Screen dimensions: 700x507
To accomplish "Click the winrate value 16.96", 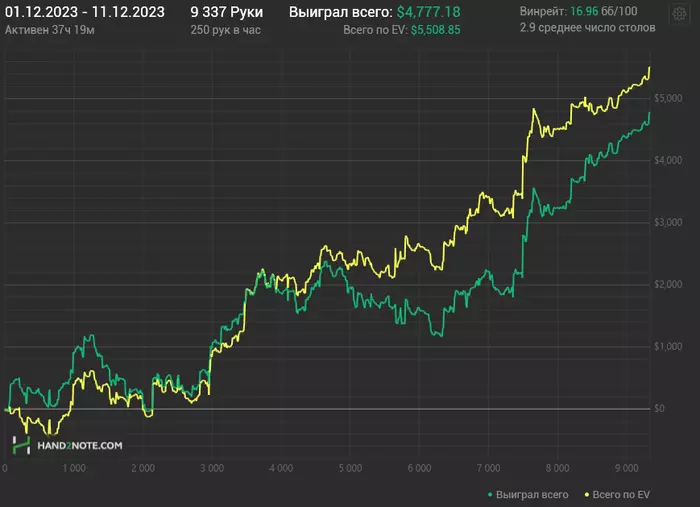I will [584, 11].
